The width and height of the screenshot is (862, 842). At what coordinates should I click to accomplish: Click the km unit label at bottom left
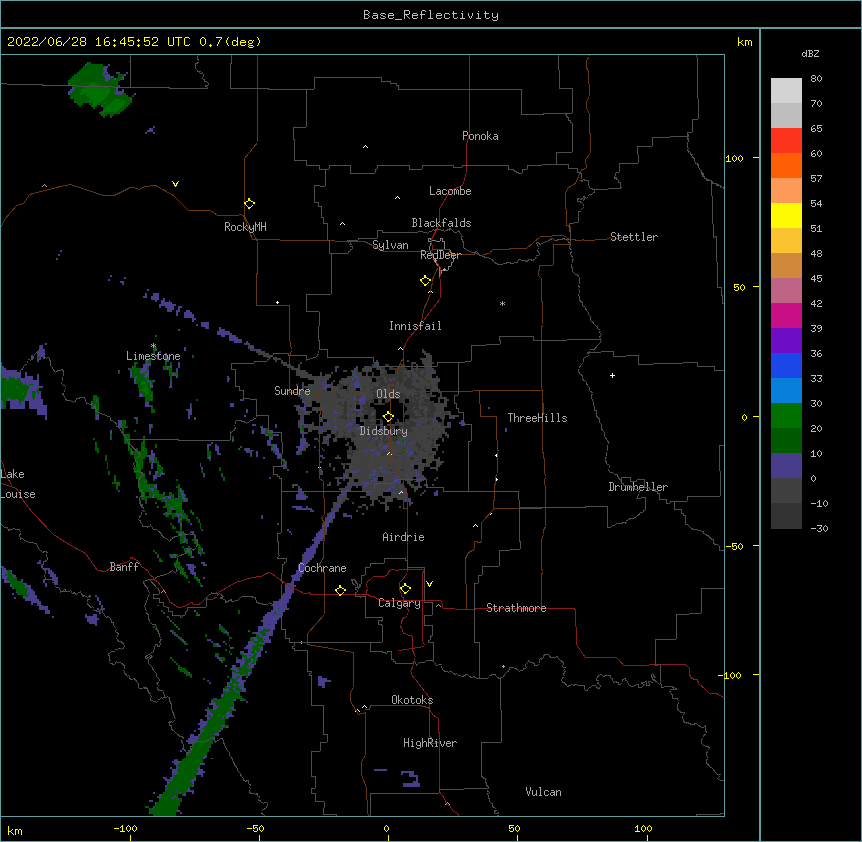[15, 830]
